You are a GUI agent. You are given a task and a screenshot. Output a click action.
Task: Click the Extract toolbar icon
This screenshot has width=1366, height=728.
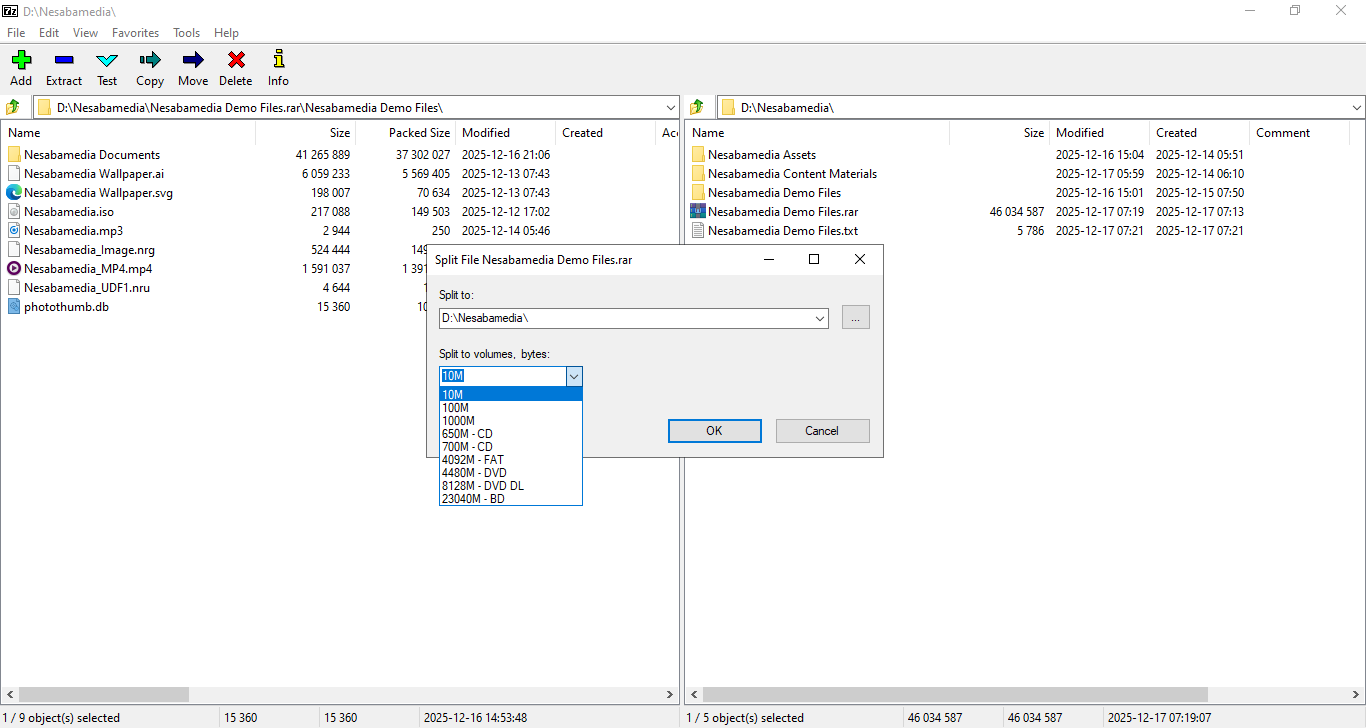pyautogui.click(x=64, y=61)
